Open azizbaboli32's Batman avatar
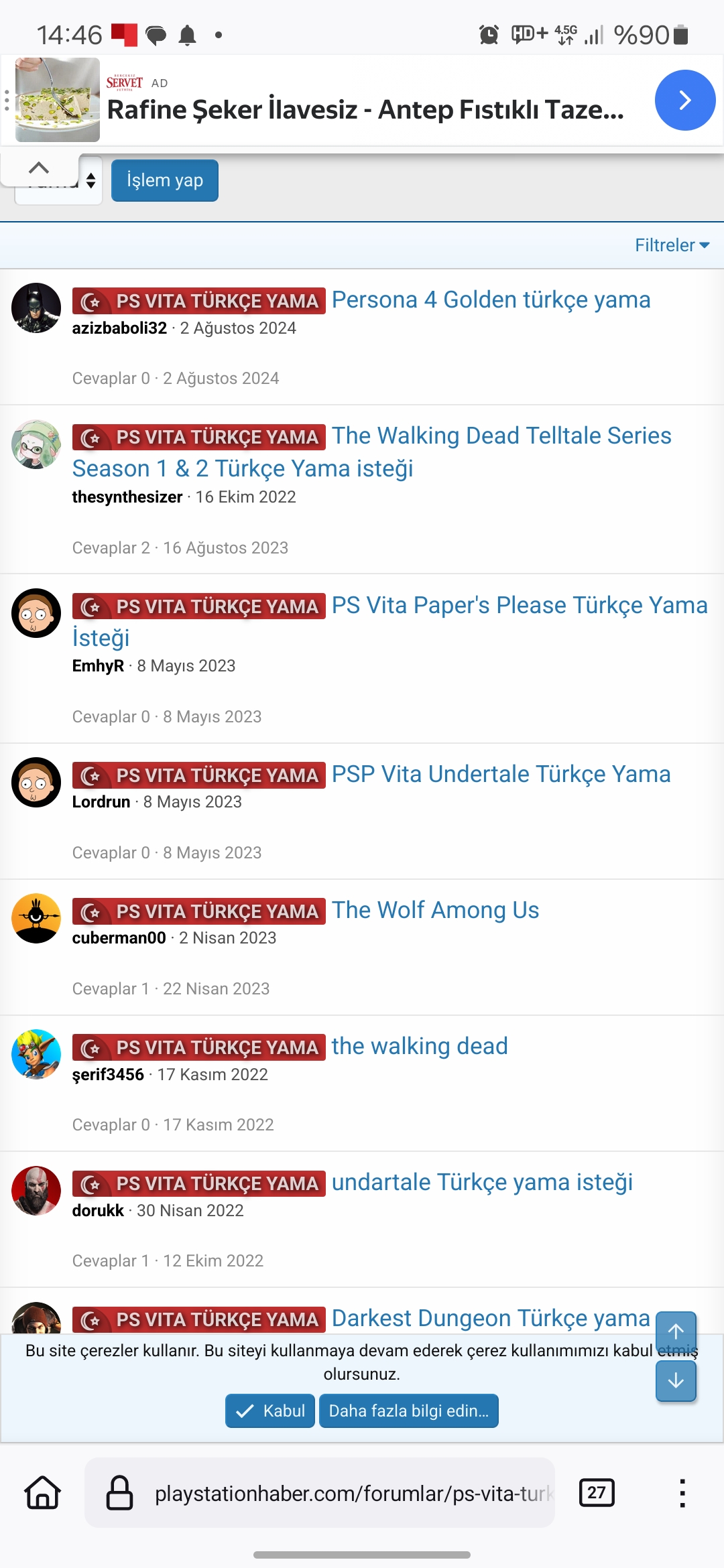The width and height of the screenshot is (724, 1568). pos(36,308)
